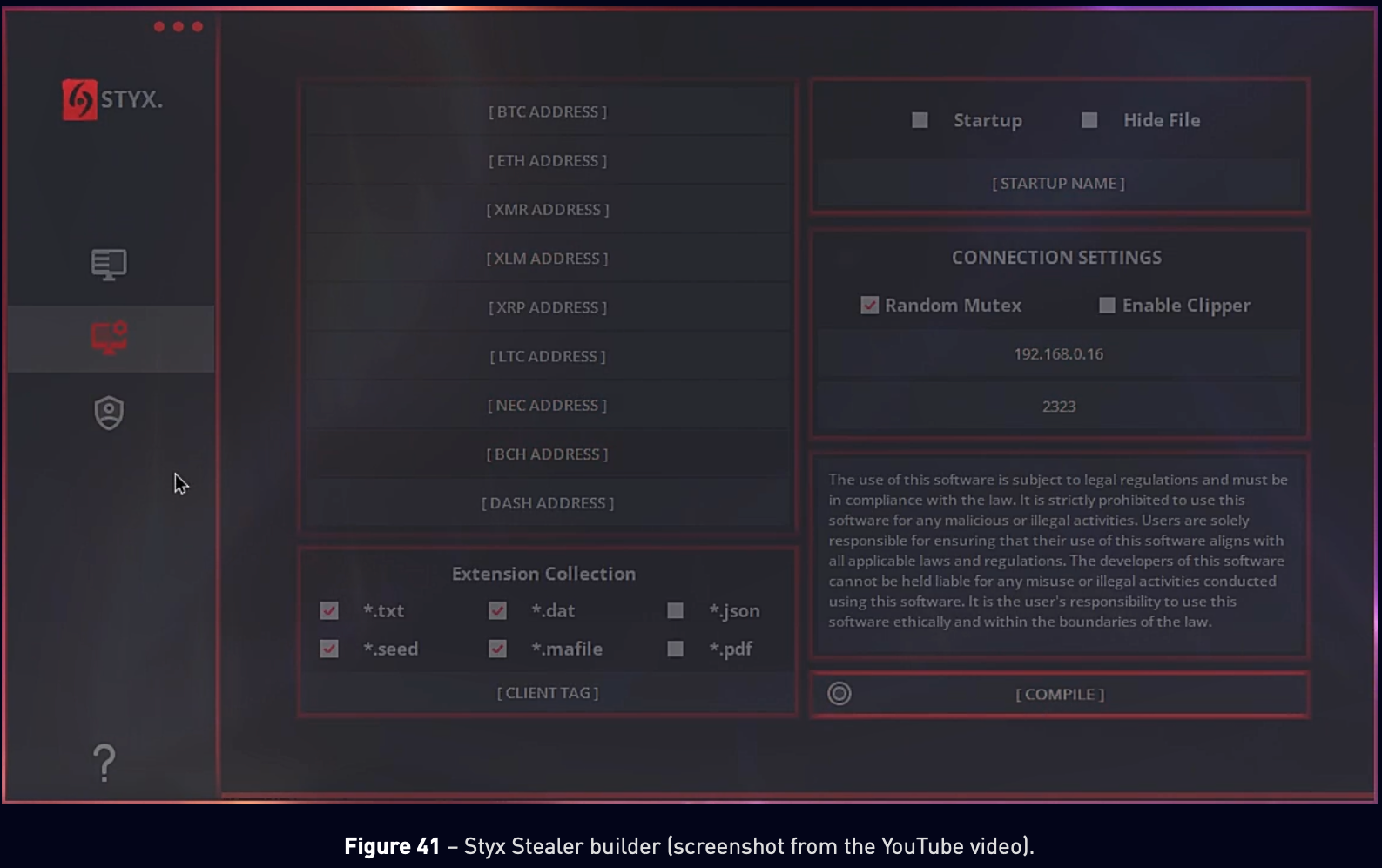Click the CONNECTION SETTINGS heading

coord(1056,258)
